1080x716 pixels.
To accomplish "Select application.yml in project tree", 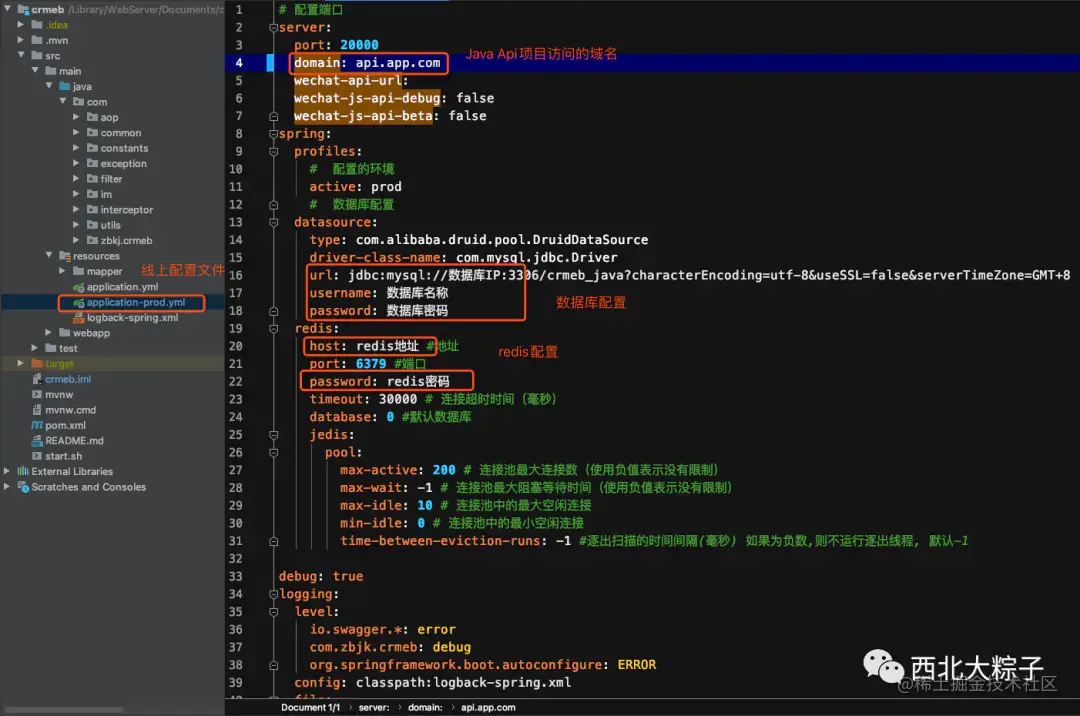I will [x=122, y=286].
